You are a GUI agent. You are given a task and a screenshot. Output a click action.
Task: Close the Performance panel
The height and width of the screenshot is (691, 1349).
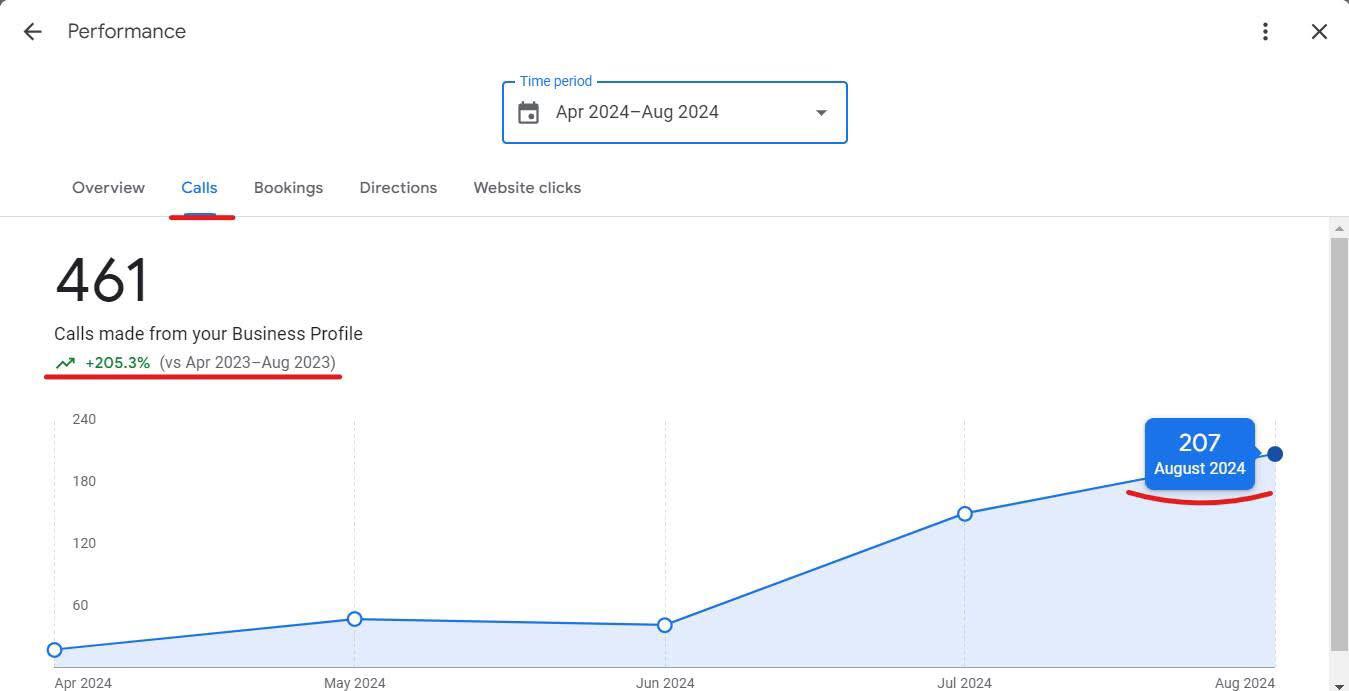[1319, 32]
